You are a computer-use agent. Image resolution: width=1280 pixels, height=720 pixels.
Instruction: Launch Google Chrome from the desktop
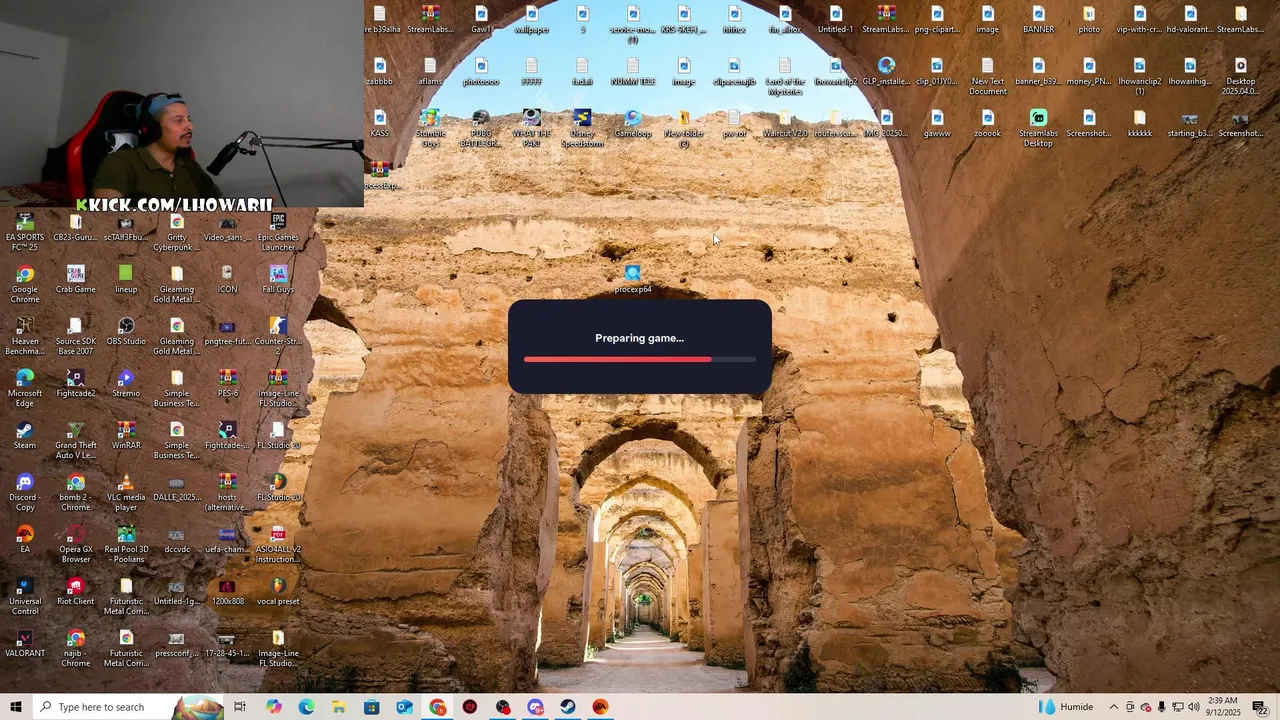pyautogui.click(x=25, y=284)
